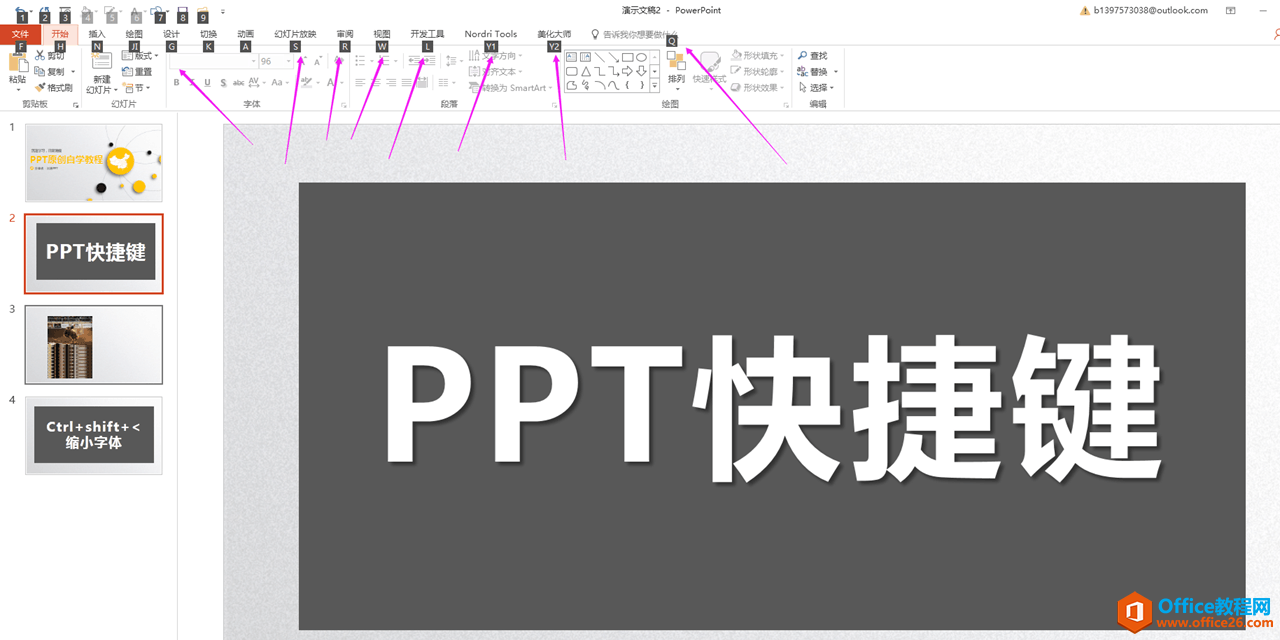Open the font color swatch
Screen dimensions: 1280x640
click(x=330, y=82)
